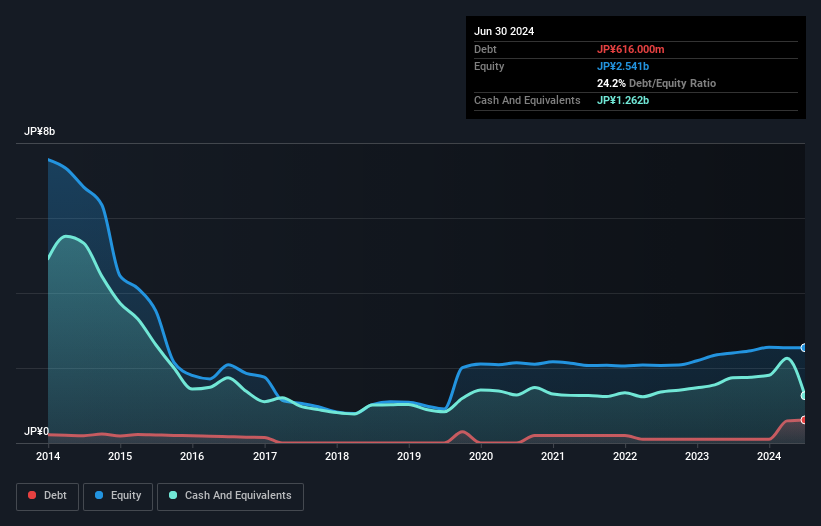Click the blue dot in Equity legend
Viewport: 821px width, 526px height.
click(99, 495)
